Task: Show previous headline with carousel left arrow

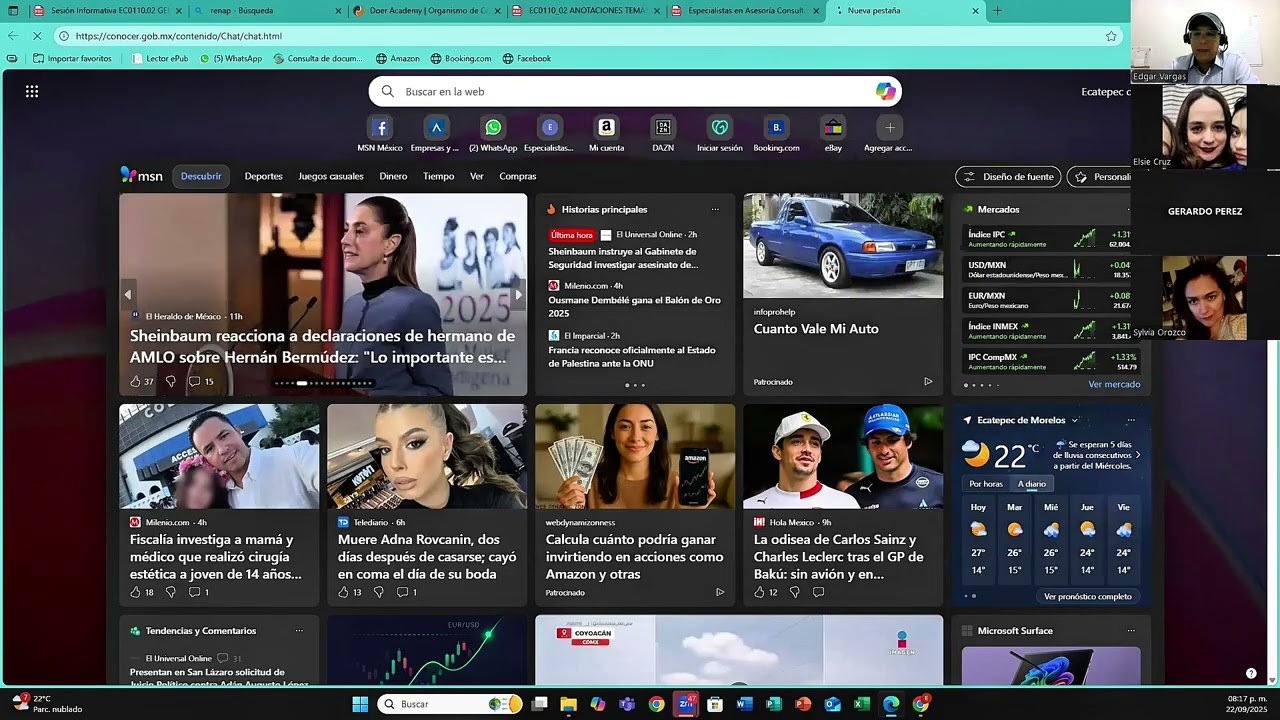Action: (x=127, y=295)
